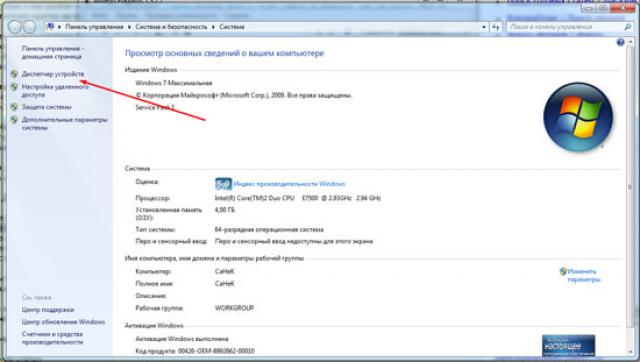Click processor value Intel Core2 Duo CPU

click(x=298, y=198)
